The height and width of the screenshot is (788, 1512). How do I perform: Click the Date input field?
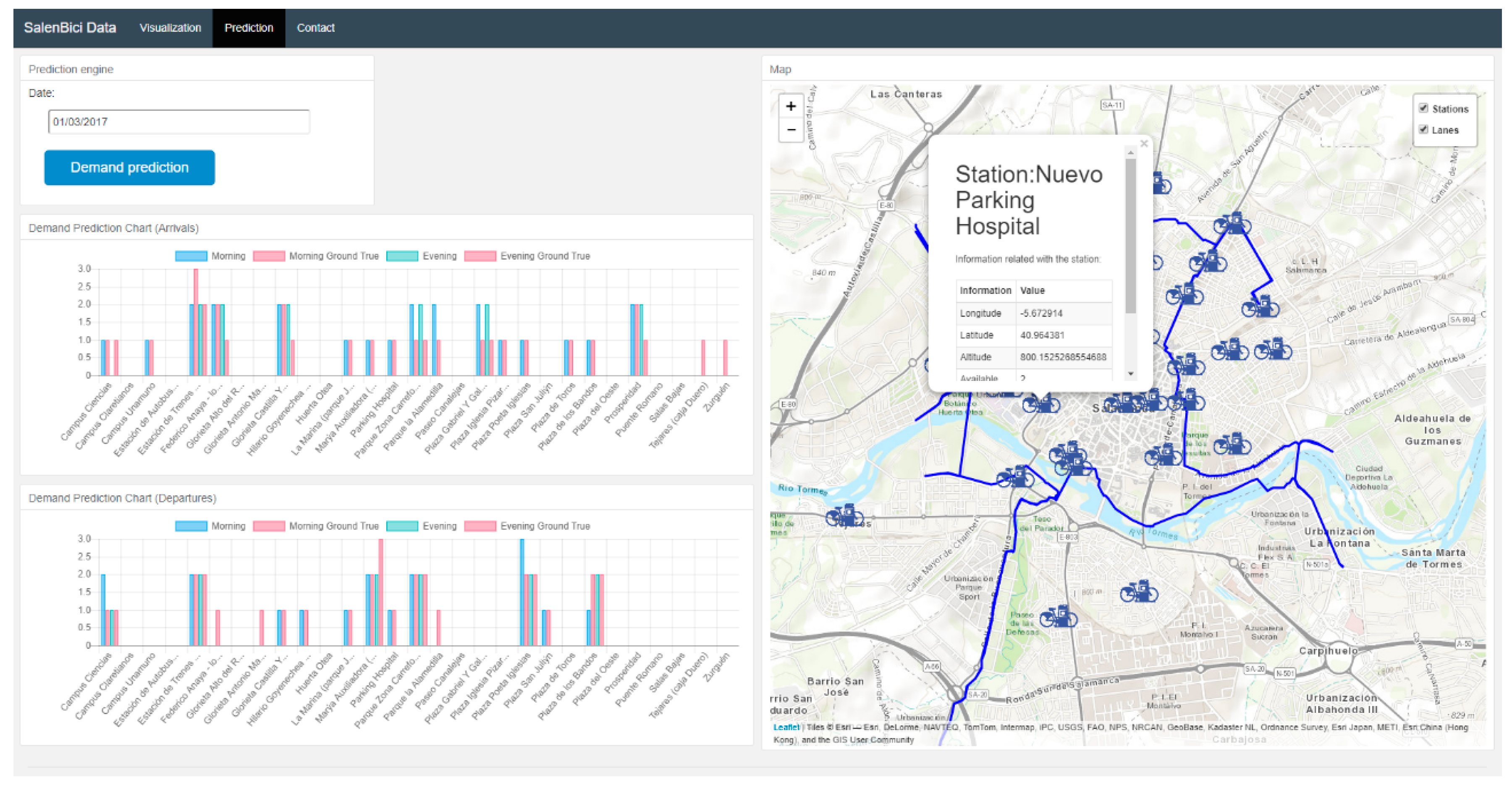[x=178, y=122]
